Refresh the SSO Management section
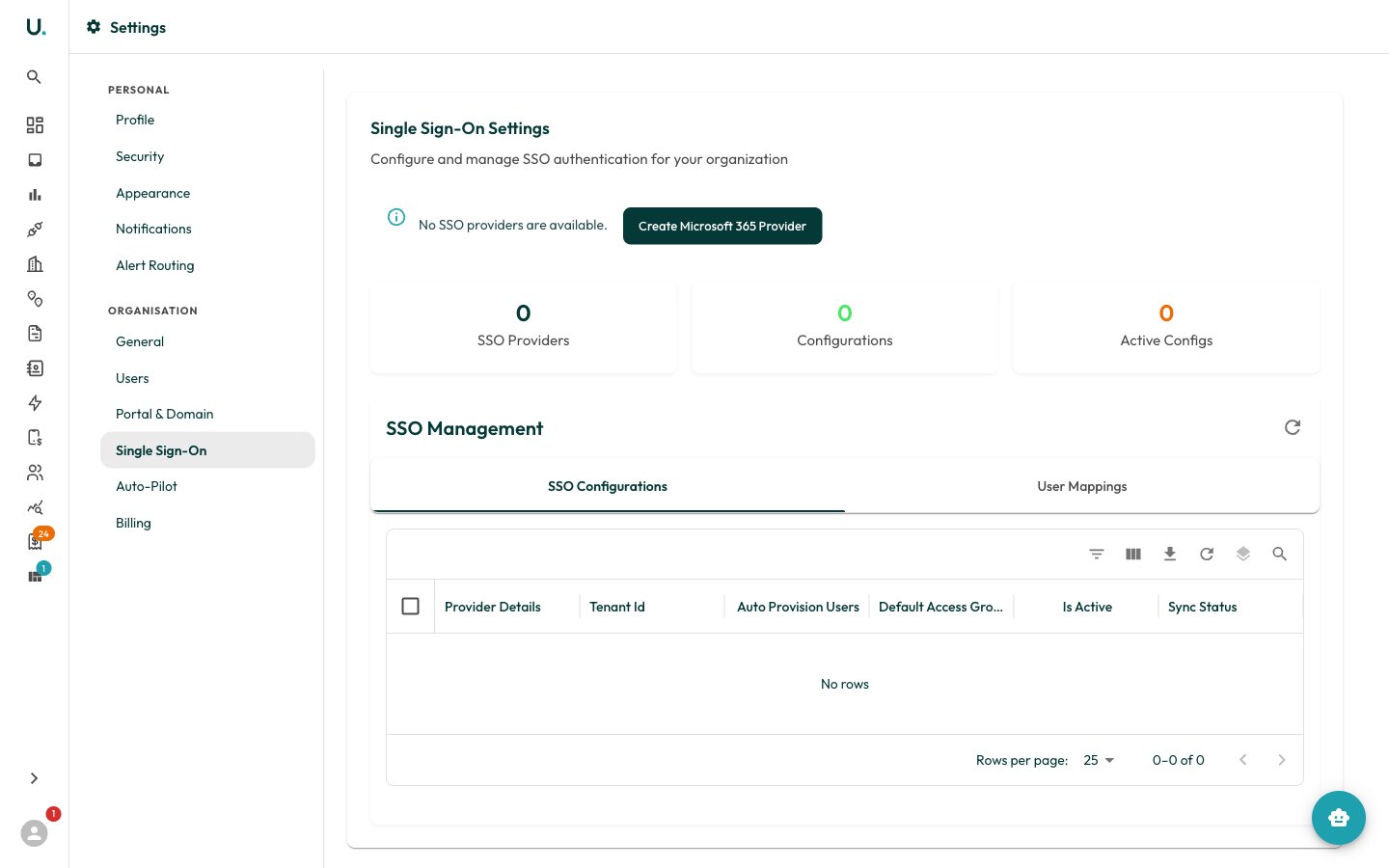The height and width of the screenshot is (868, 1389). (x=1293, y=427)
